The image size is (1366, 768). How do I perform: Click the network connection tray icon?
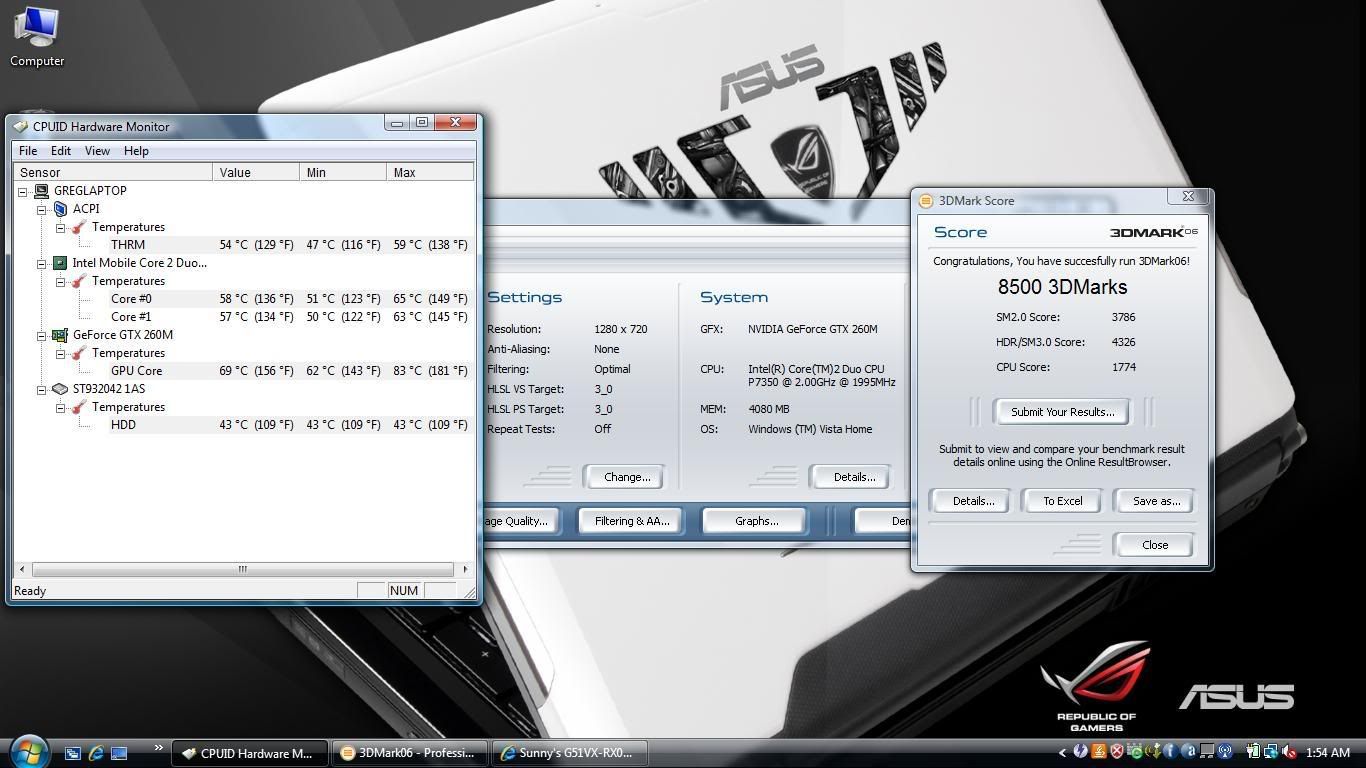1271,752
